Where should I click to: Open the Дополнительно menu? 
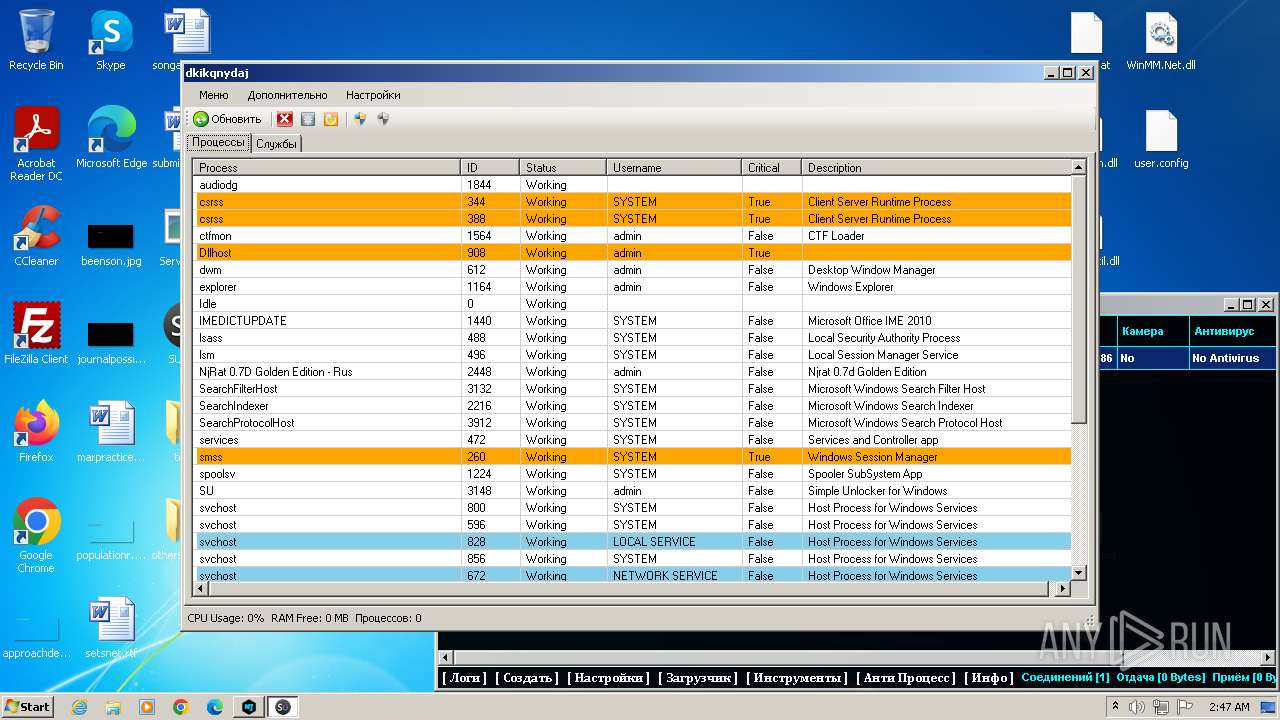tap(288, 95)
